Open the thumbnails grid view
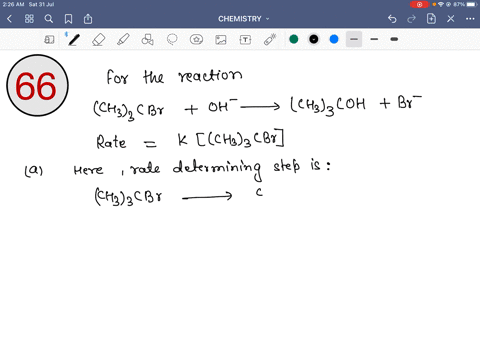480x360 pixels. 29,19
